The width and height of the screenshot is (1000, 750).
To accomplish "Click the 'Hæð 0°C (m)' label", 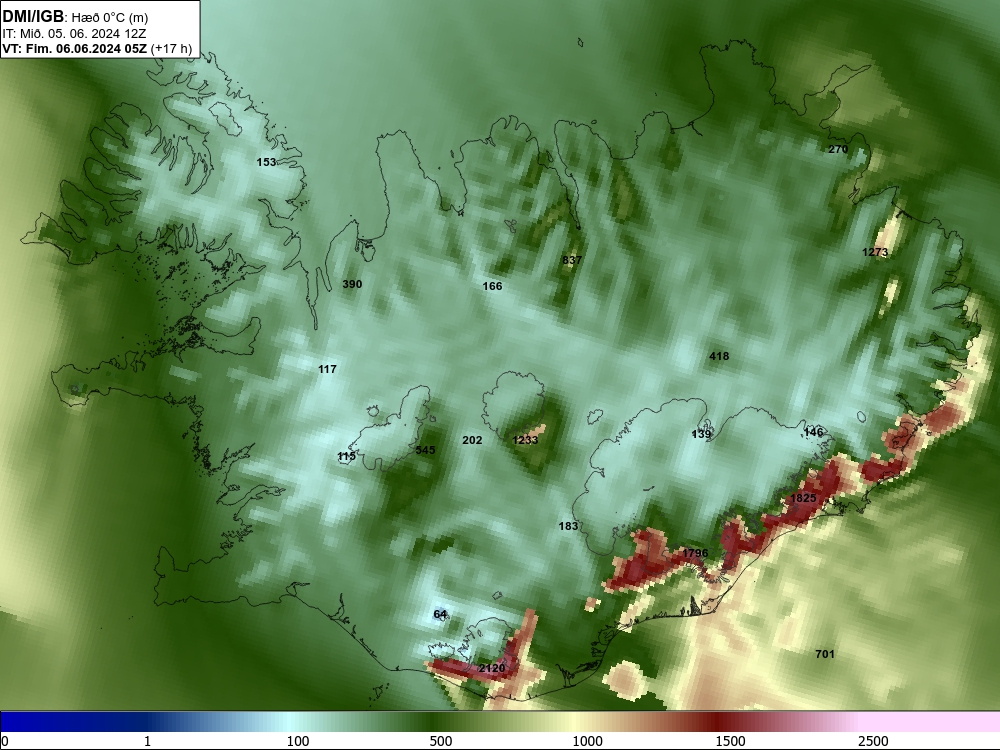I will coord(110,18).
